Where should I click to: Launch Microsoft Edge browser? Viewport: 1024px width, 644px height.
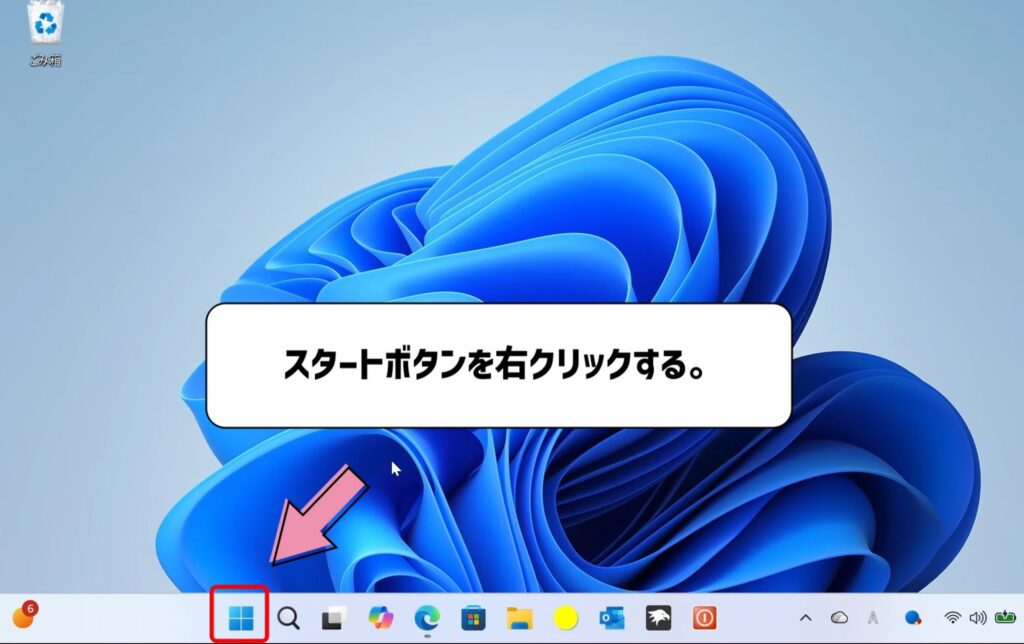[428, 618]
